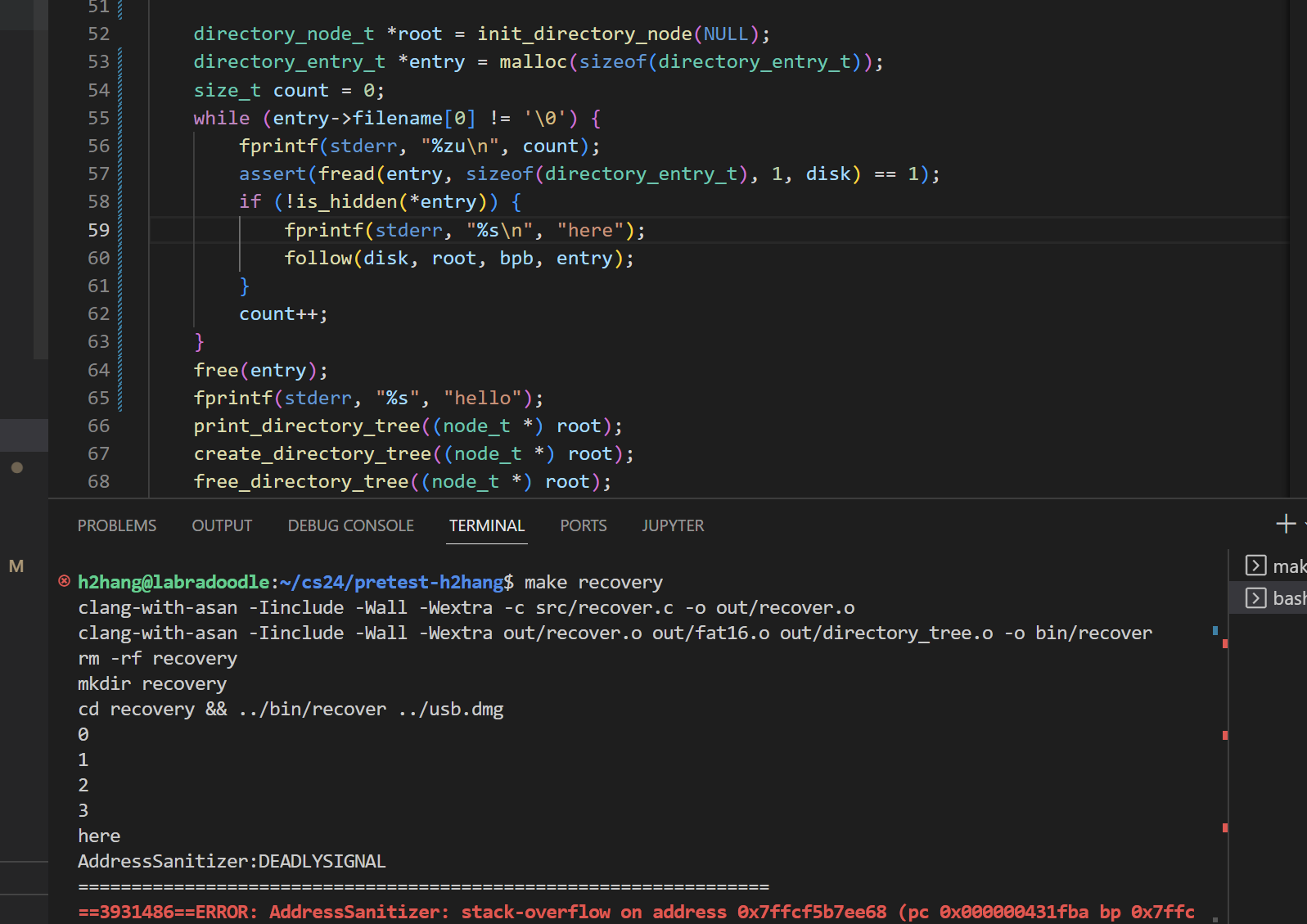Image resolution: width=1307 pixels, height=924 pixels.
Task: Open the PORTS tab
Action: [x=583, y=525]
